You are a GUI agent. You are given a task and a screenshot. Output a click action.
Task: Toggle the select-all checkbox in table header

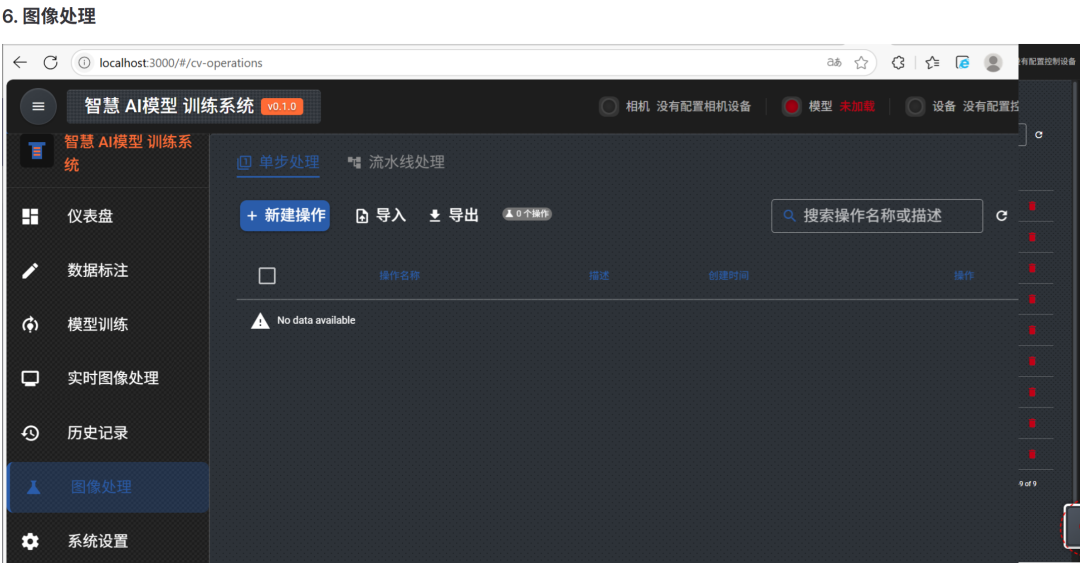click(267, 276)
